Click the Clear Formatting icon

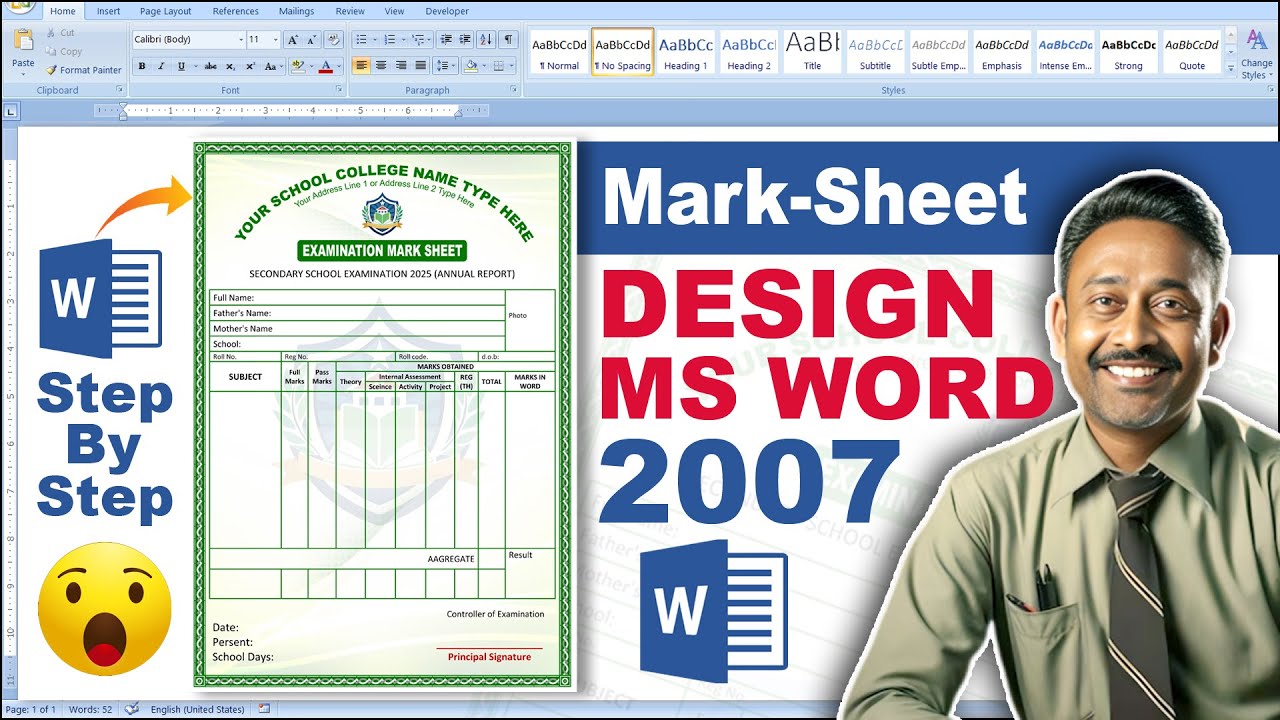click(334, 40)
